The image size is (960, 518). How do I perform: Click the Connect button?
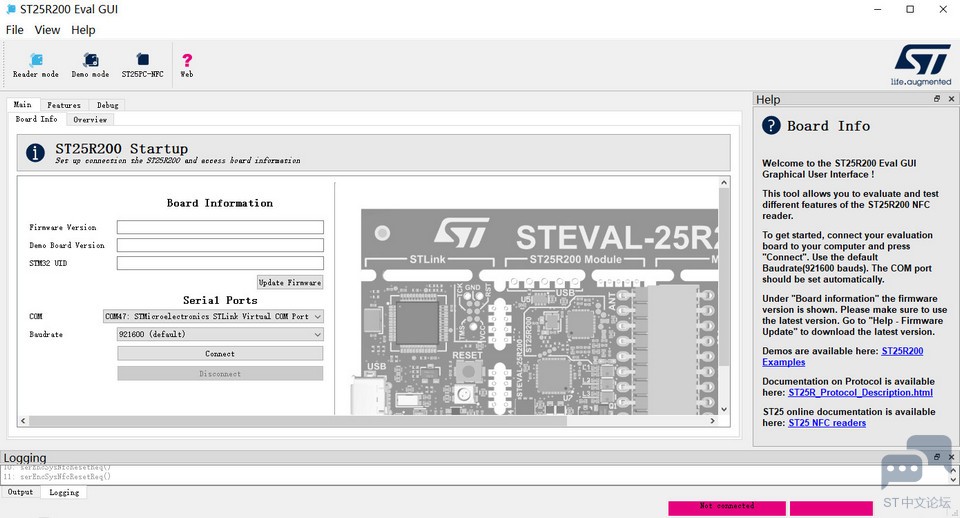[x=220, y=354]
